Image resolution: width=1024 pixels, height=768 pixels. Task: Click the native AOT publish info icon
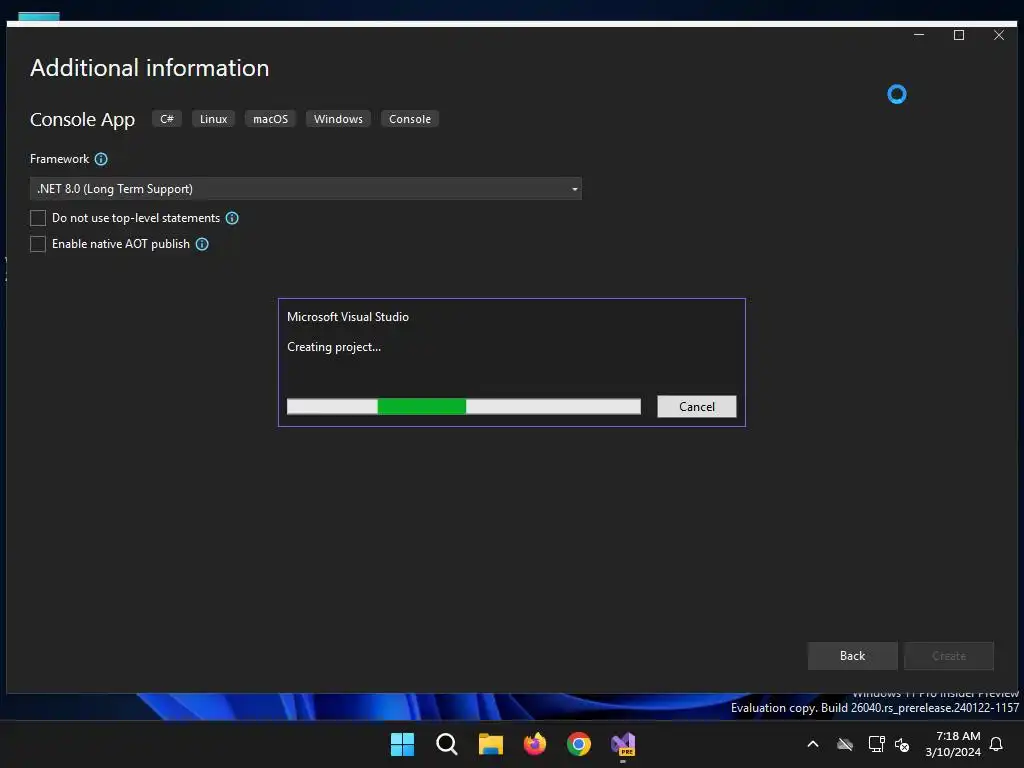click(202, 244)
